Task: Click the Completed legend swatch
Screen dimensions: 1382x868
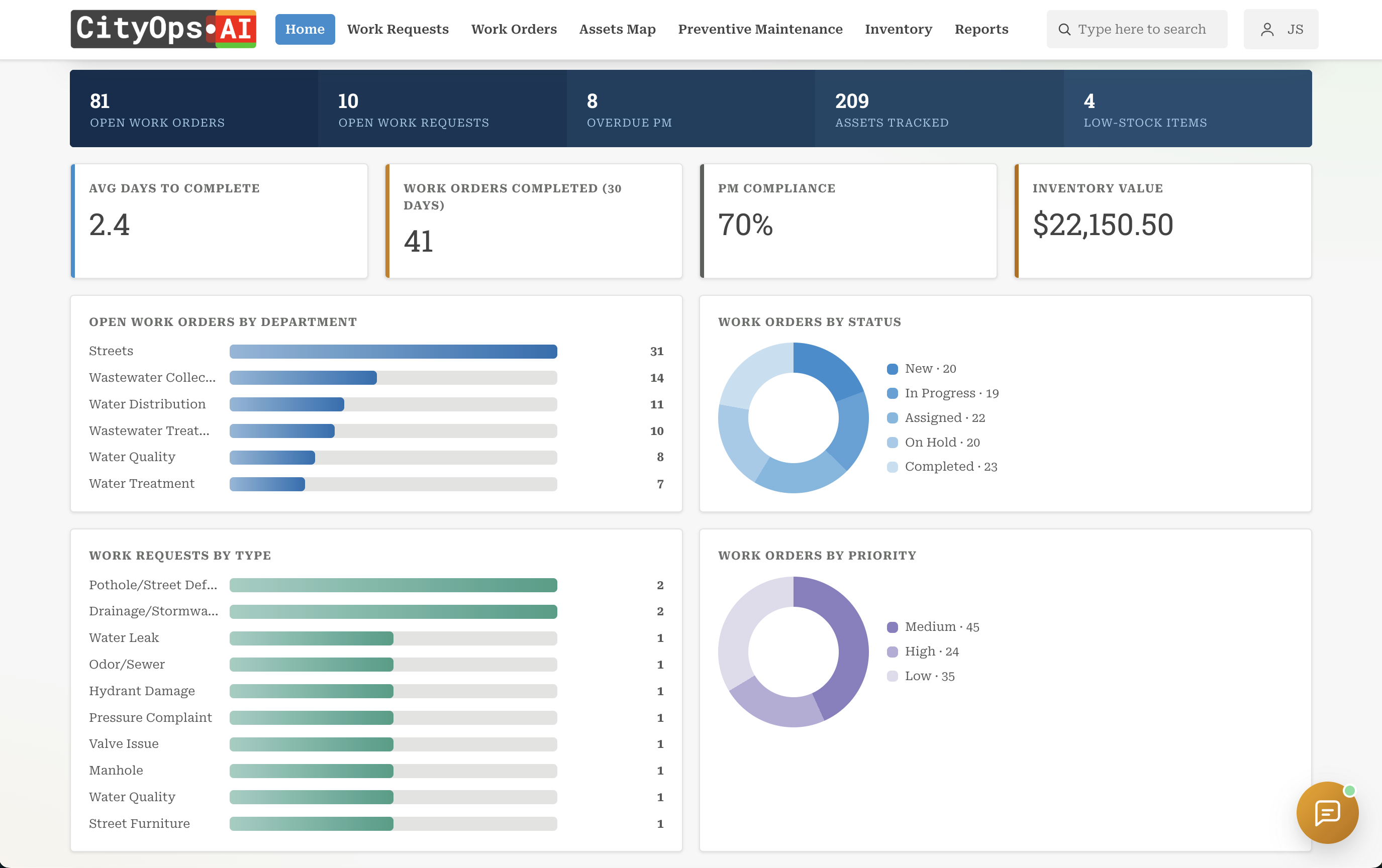Action: 892,467
